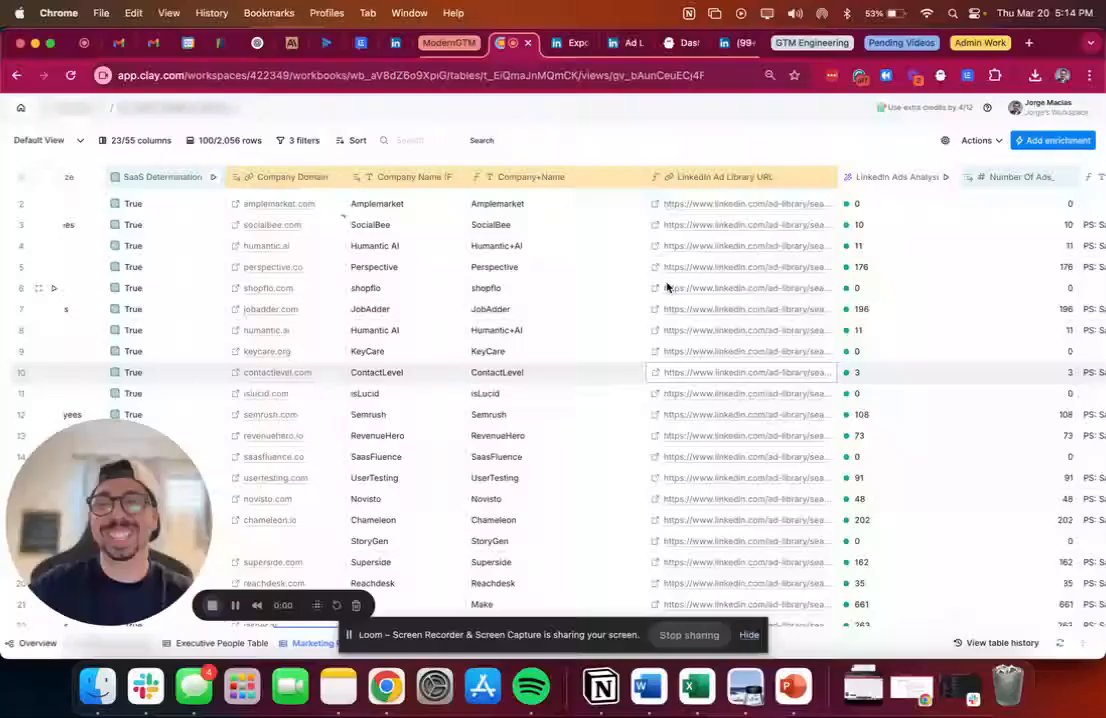
Task: Switch to Executive People Table tab
Action: [215, 643]
